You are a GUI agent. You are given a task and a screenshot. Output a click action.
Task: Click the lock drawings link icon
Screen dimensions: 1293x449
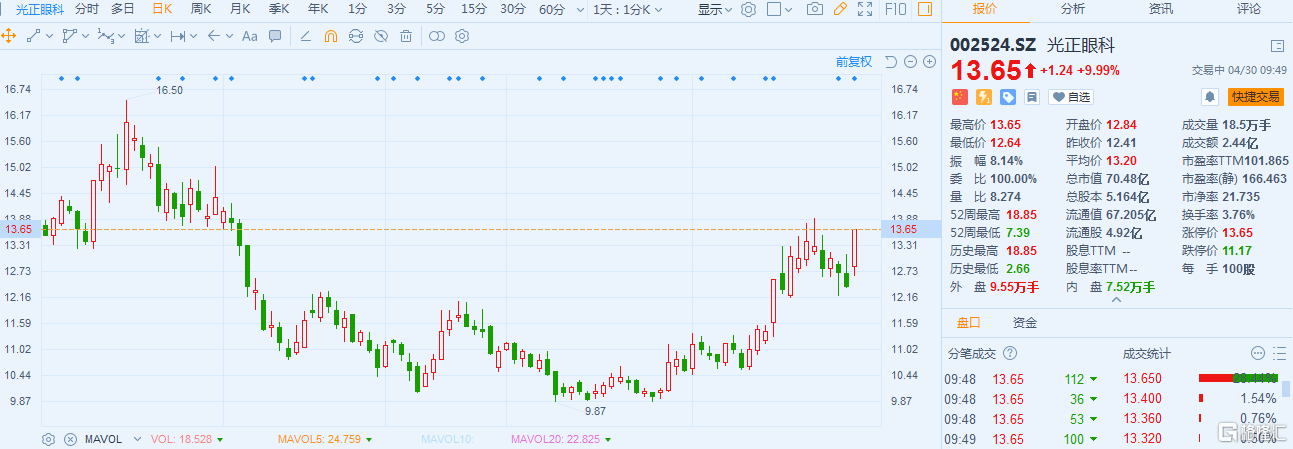point(355,36)
